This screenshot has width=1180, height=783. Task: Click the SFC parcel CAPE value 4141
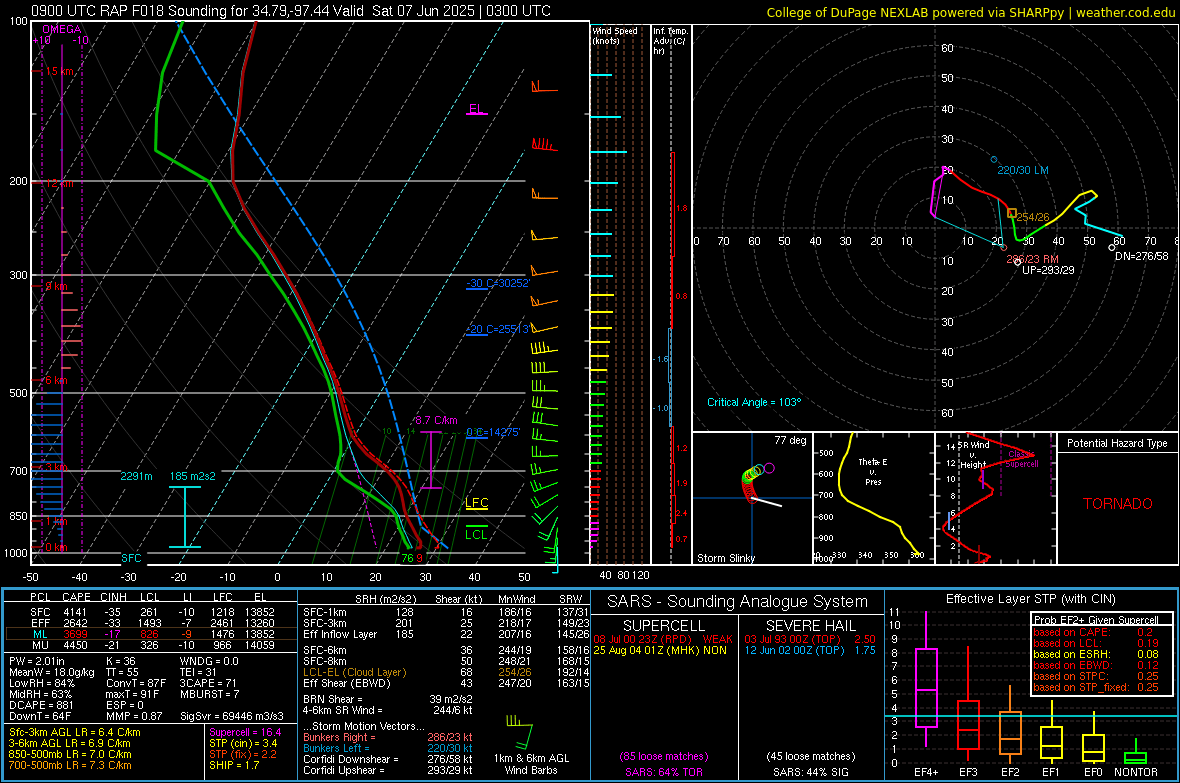point(75,612)
